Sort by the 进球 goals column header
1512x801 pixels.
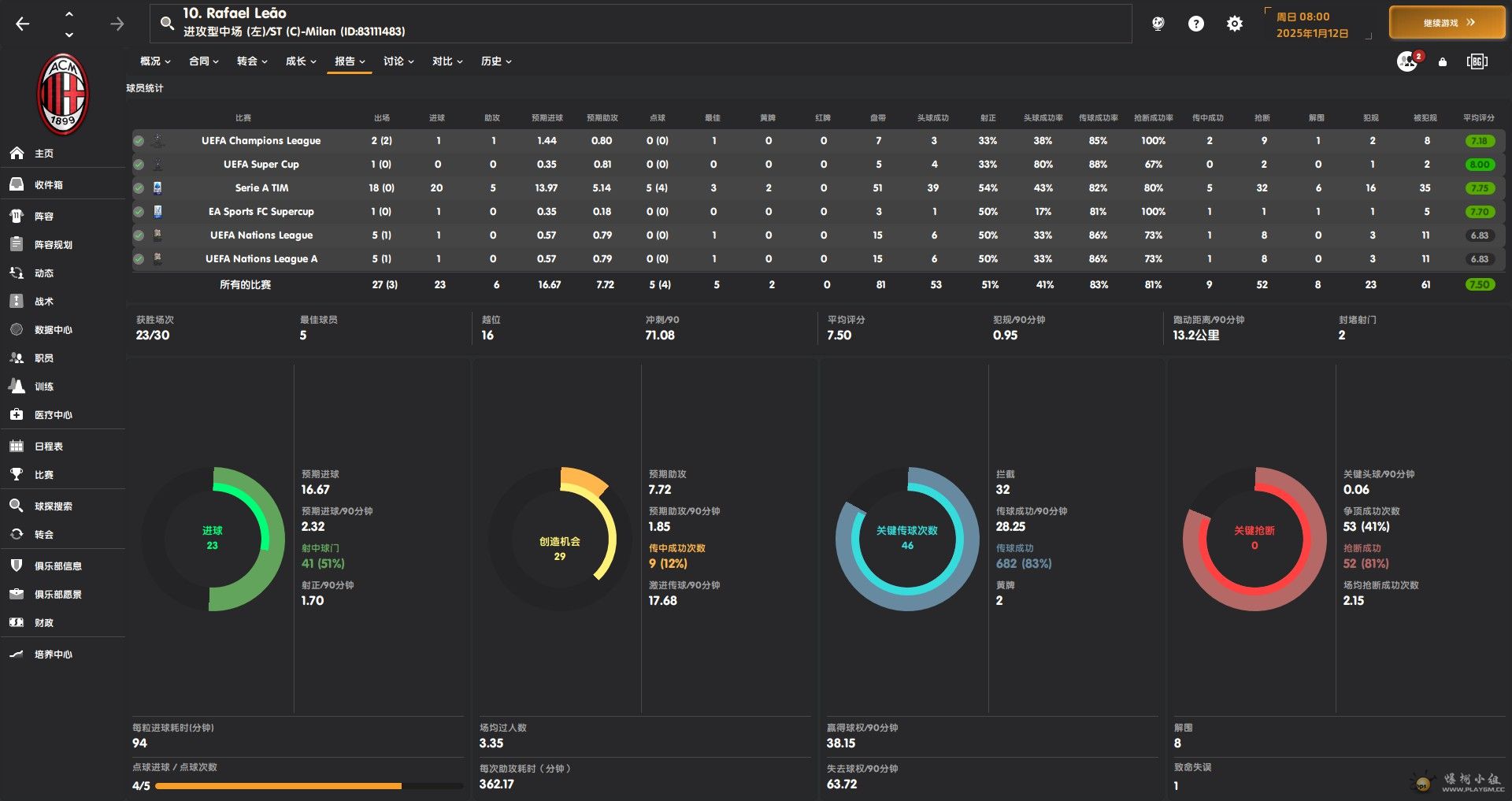tap(437, 118)
